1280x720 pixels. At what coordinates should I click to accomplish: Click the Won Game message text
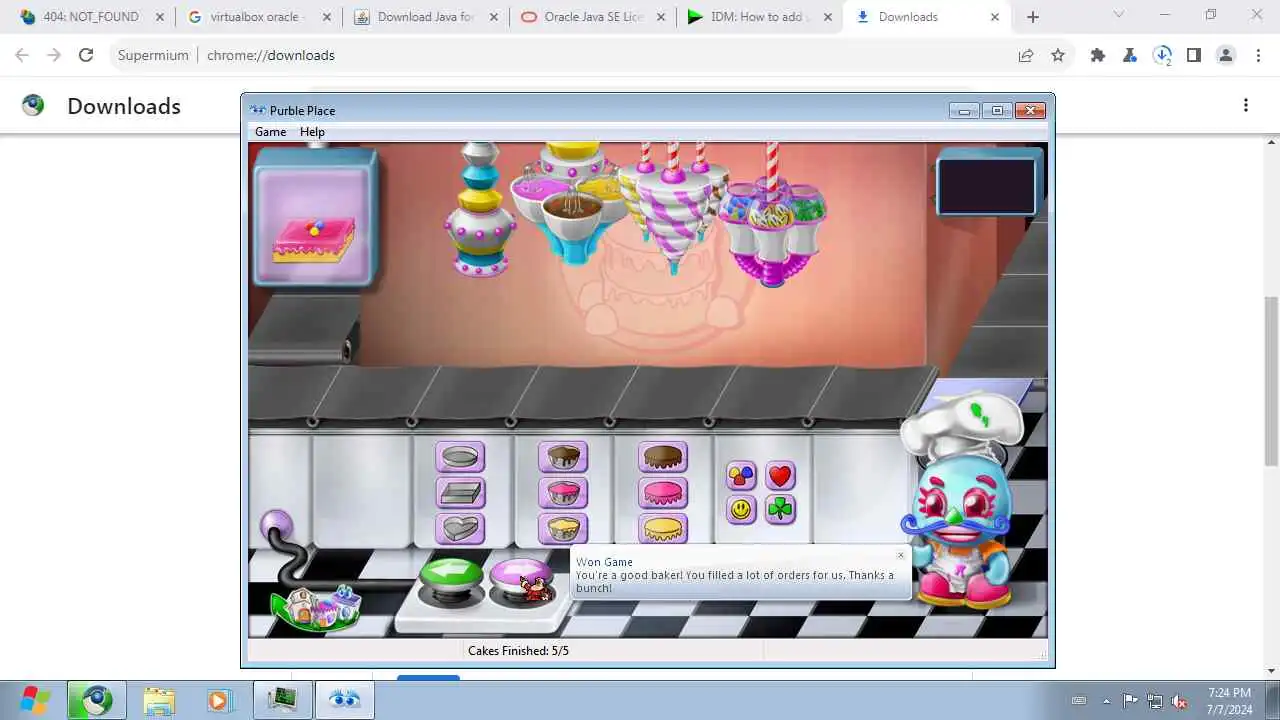tap(735, 582)
